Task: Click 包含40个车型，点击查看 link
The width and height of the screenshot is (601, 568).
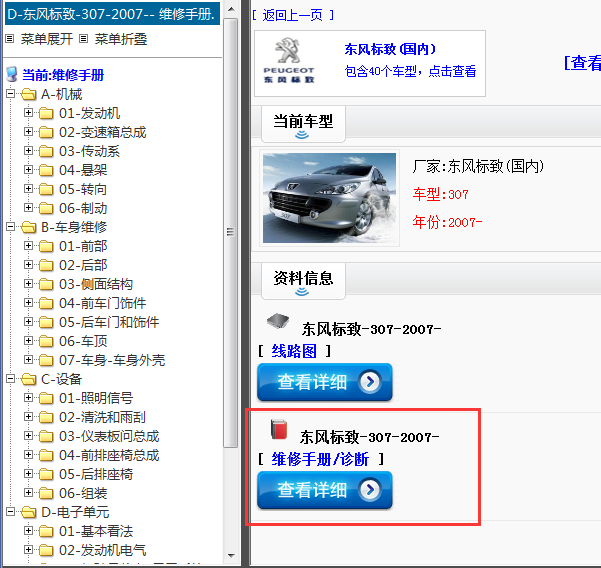Action: point(410,71)
